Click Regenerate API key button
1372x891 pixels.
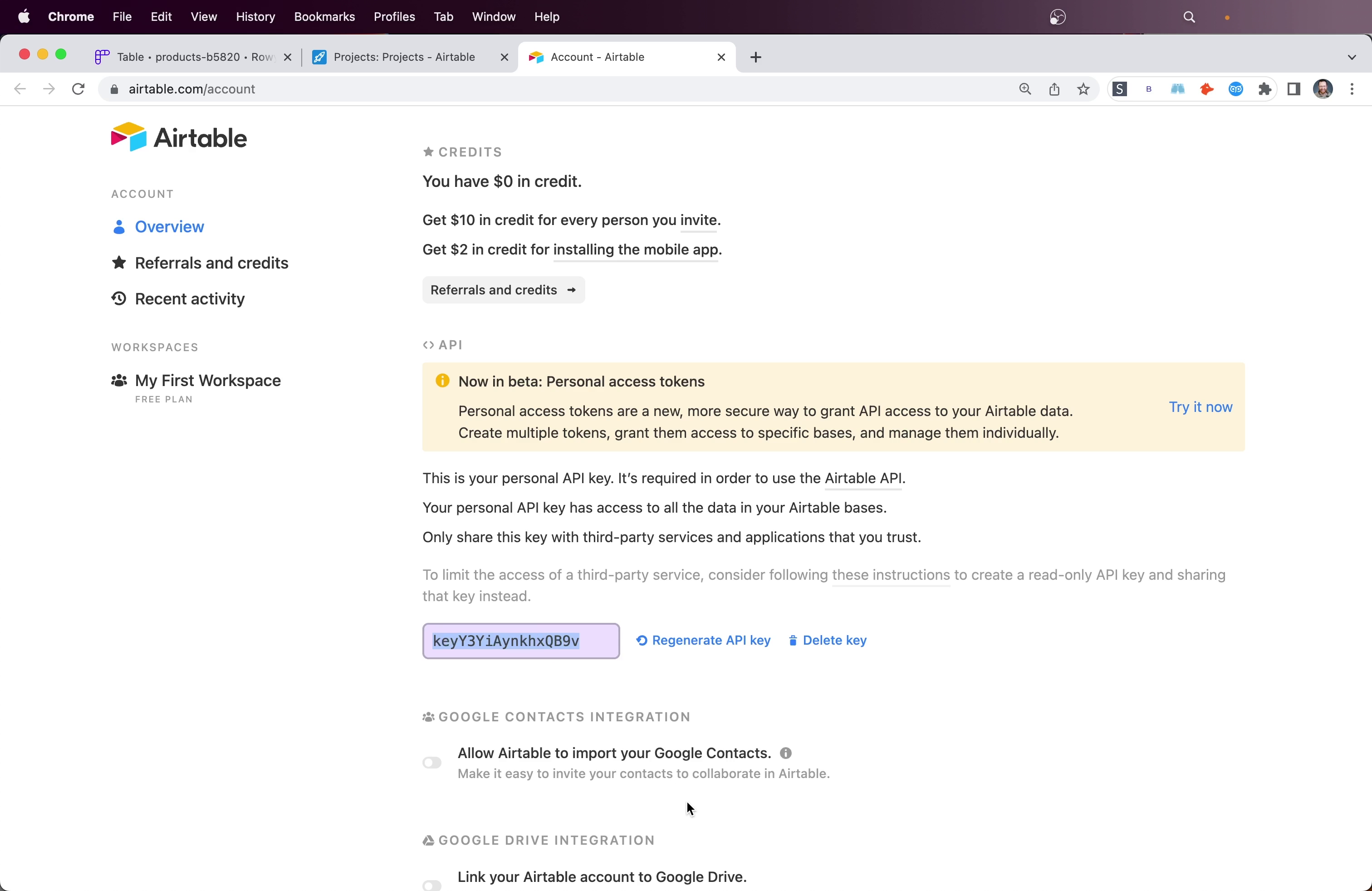coord(703,640)
